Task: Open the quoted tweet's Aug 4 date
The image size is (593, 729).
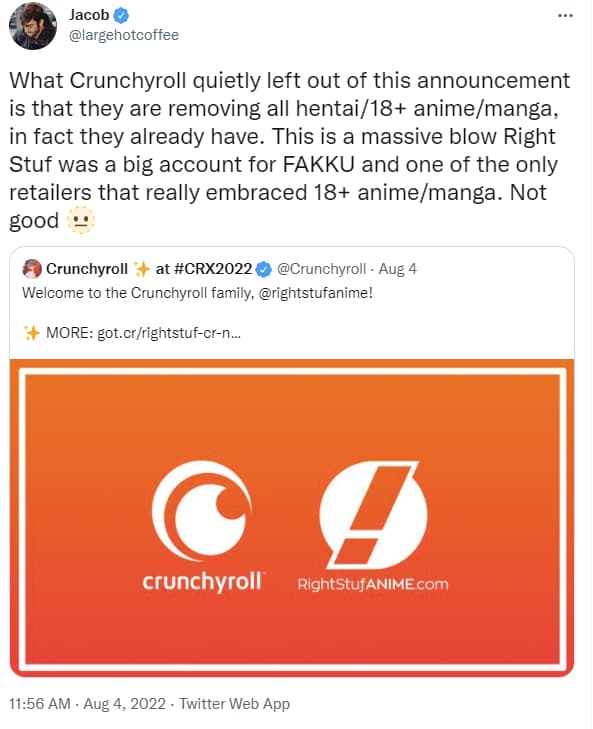Action: [398, 269]
